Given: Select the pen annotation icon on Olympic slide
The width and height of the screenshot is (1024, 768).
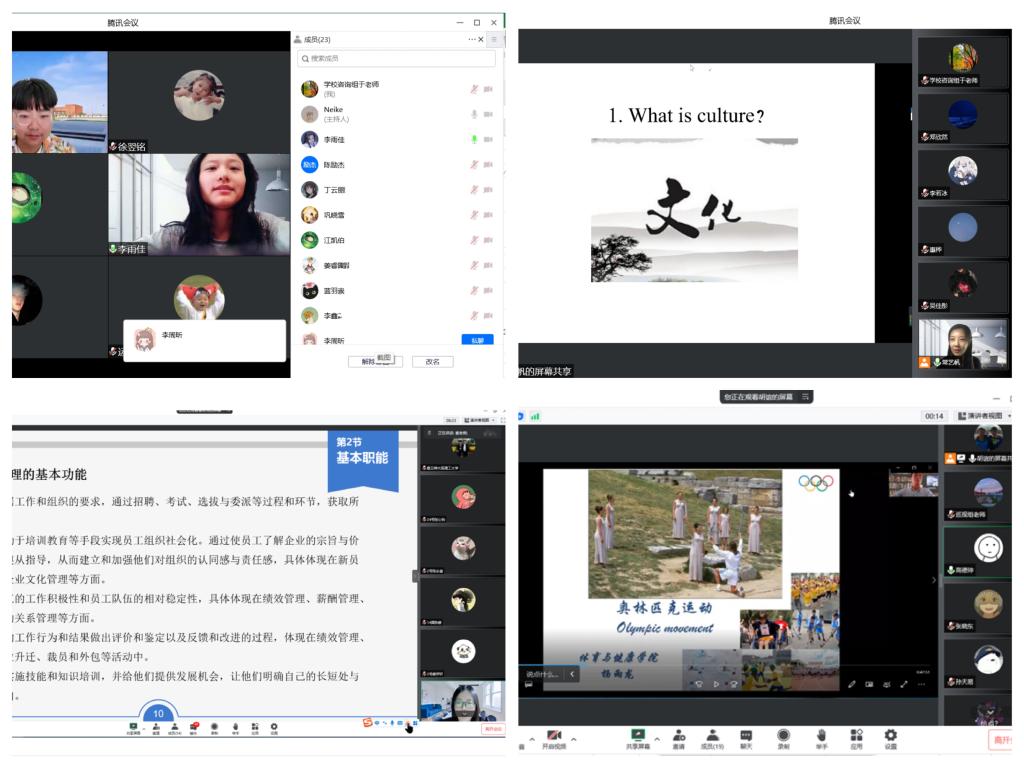Looking at the screenshot, I should click(852, 684).
